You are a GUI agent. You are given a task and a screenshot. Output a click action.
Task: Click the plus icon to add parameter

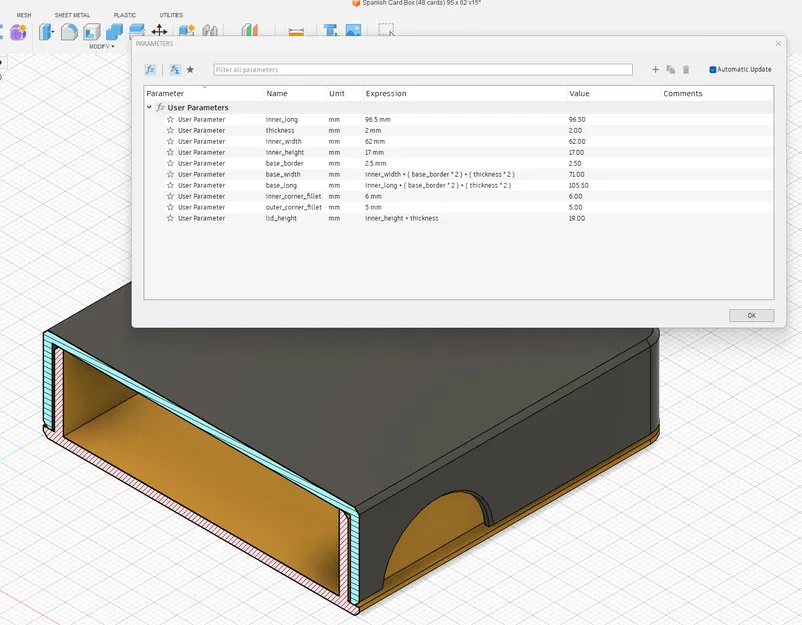(x=655, y=70)
